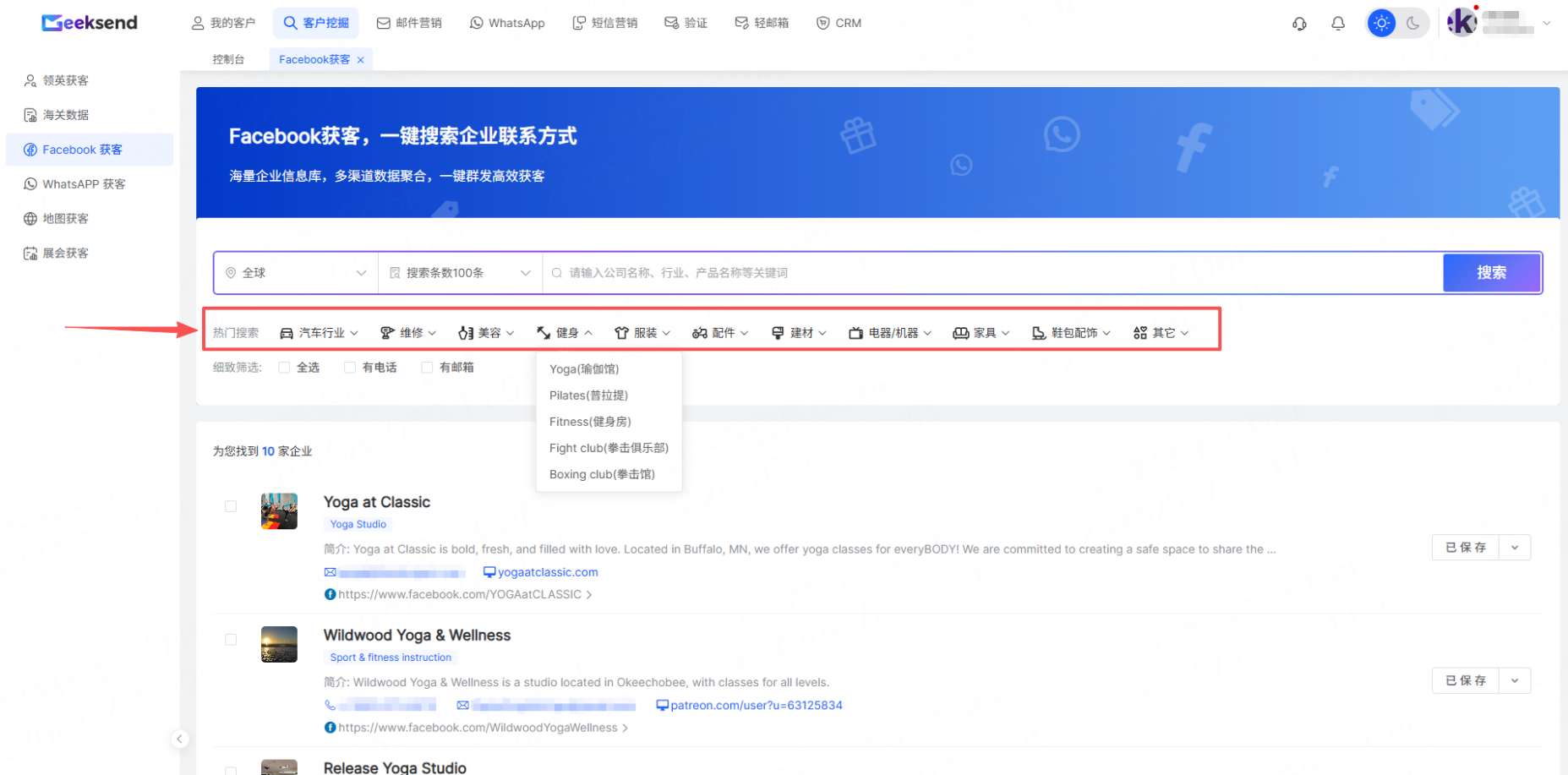Open 短信营销 menu
1568x775 pixels.
tap(605, 23)
